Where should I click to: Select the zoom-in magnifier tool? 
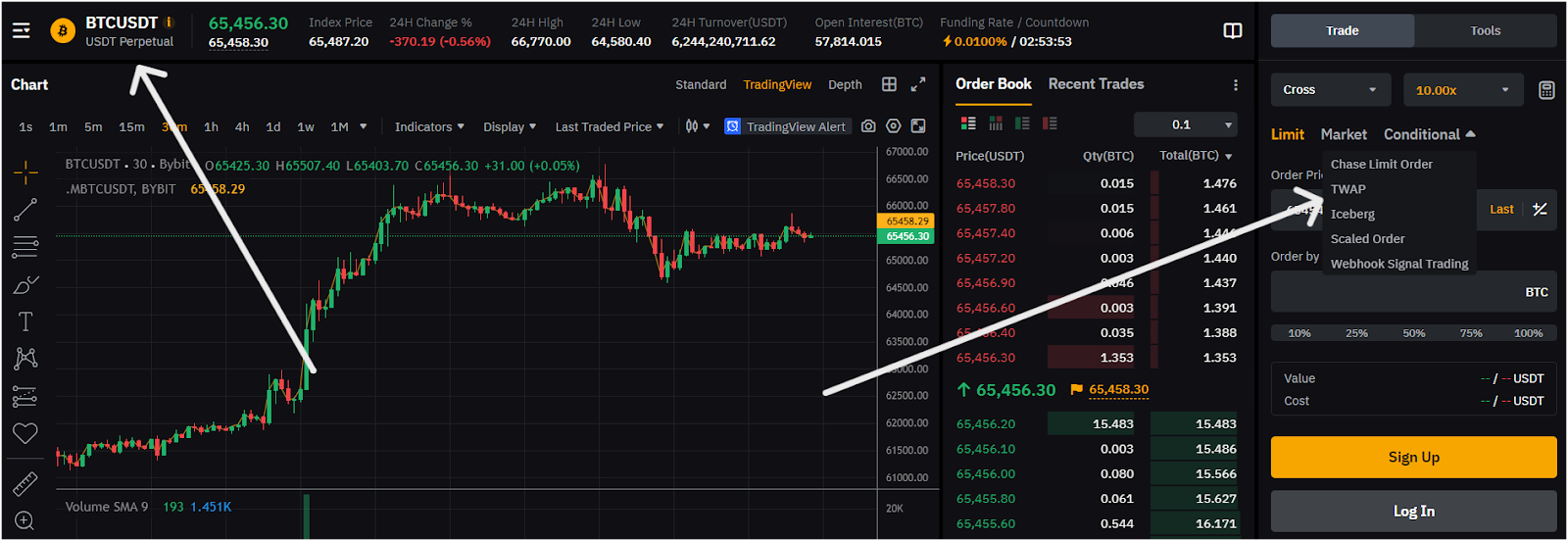(x=25, y=520)
